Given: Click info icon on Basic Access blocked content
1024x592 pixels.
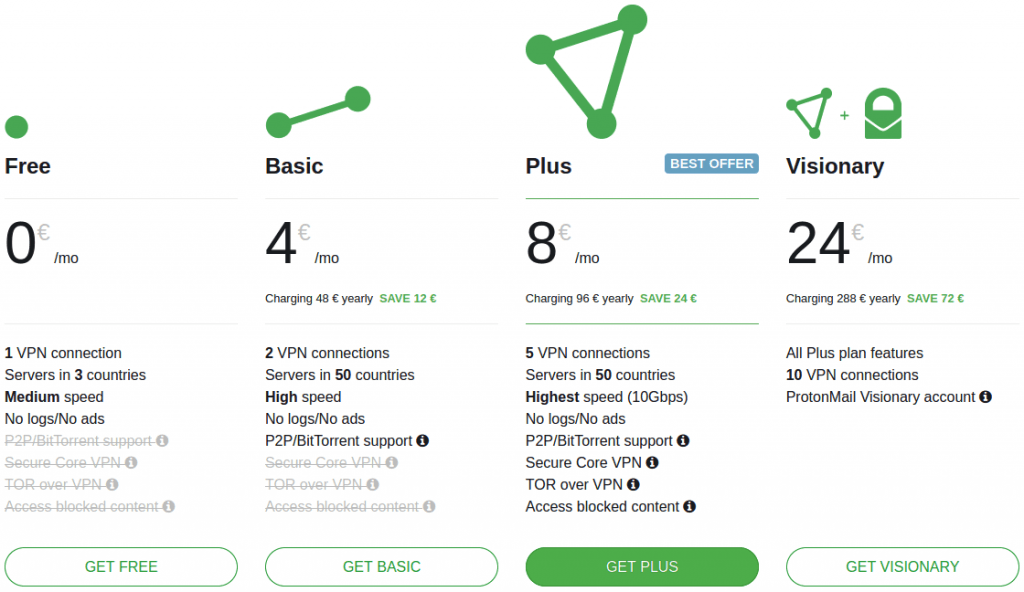Looking at the screenshot, I should point(429,506).
